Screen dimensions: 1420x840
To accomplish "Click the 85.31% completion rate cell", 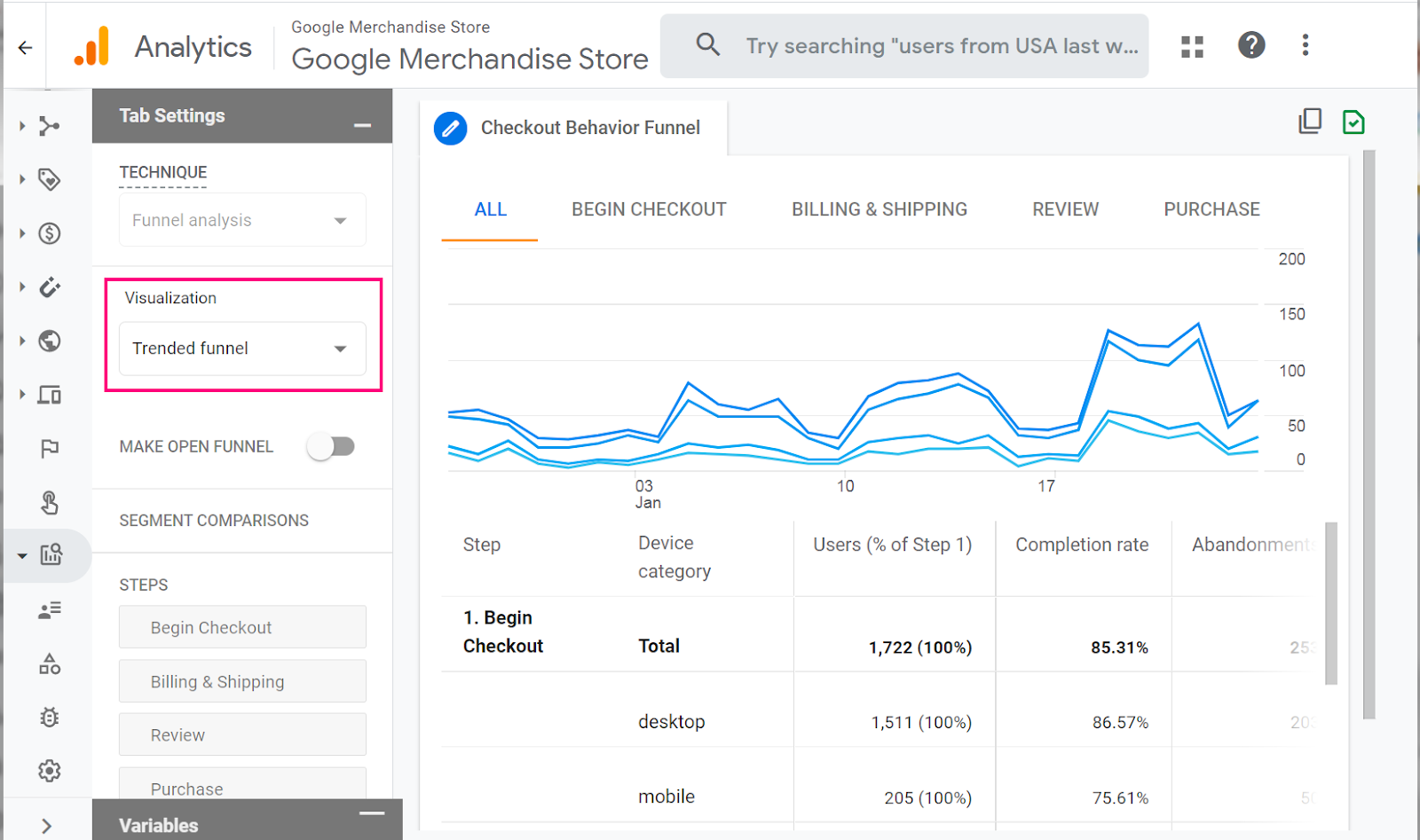I will (x=1119, y=648).
